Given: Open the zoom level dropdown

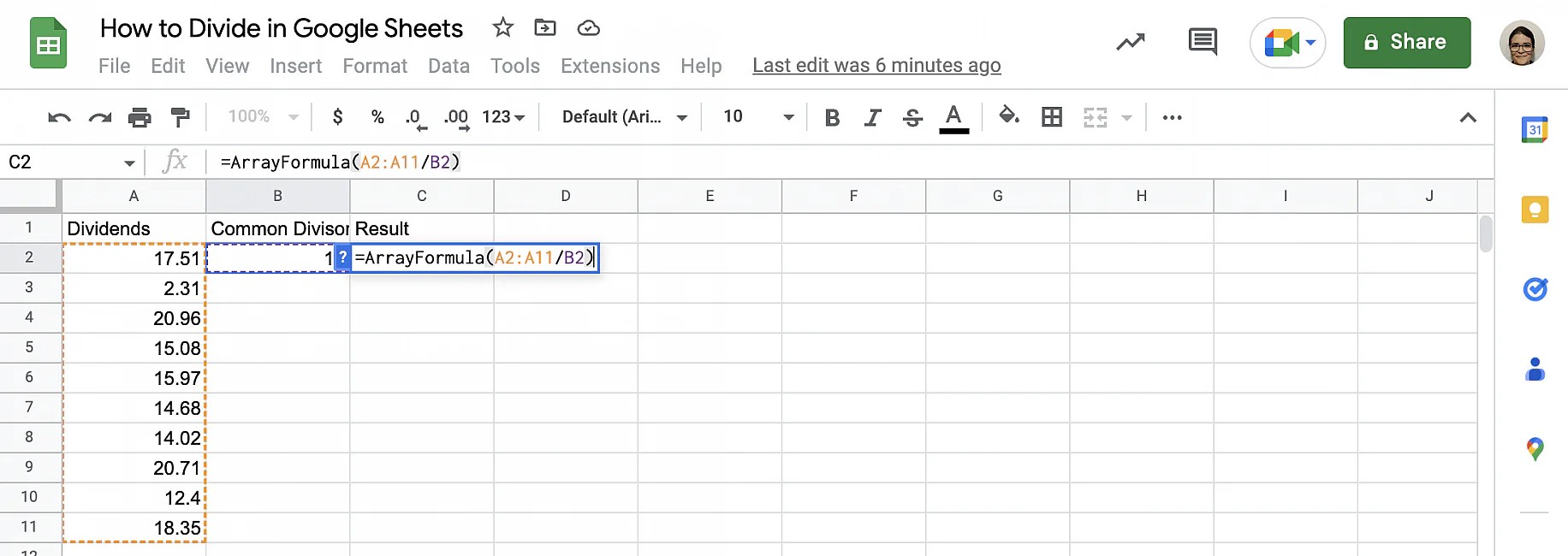Looking at the screenshot, I should (264, 116).
